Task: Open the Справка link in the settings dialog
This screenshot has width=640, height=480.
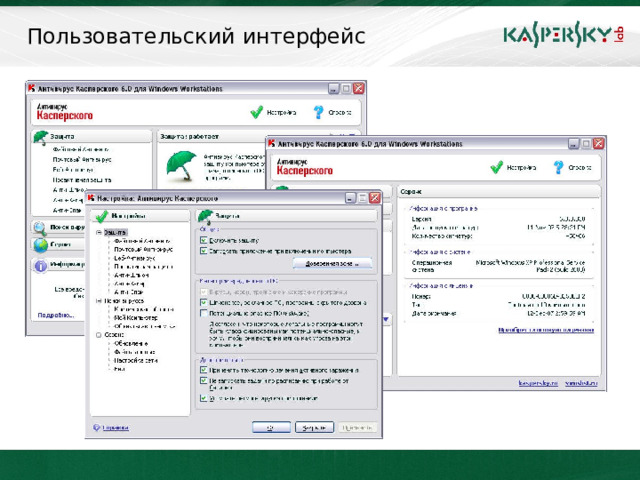Action: (115, 428)
